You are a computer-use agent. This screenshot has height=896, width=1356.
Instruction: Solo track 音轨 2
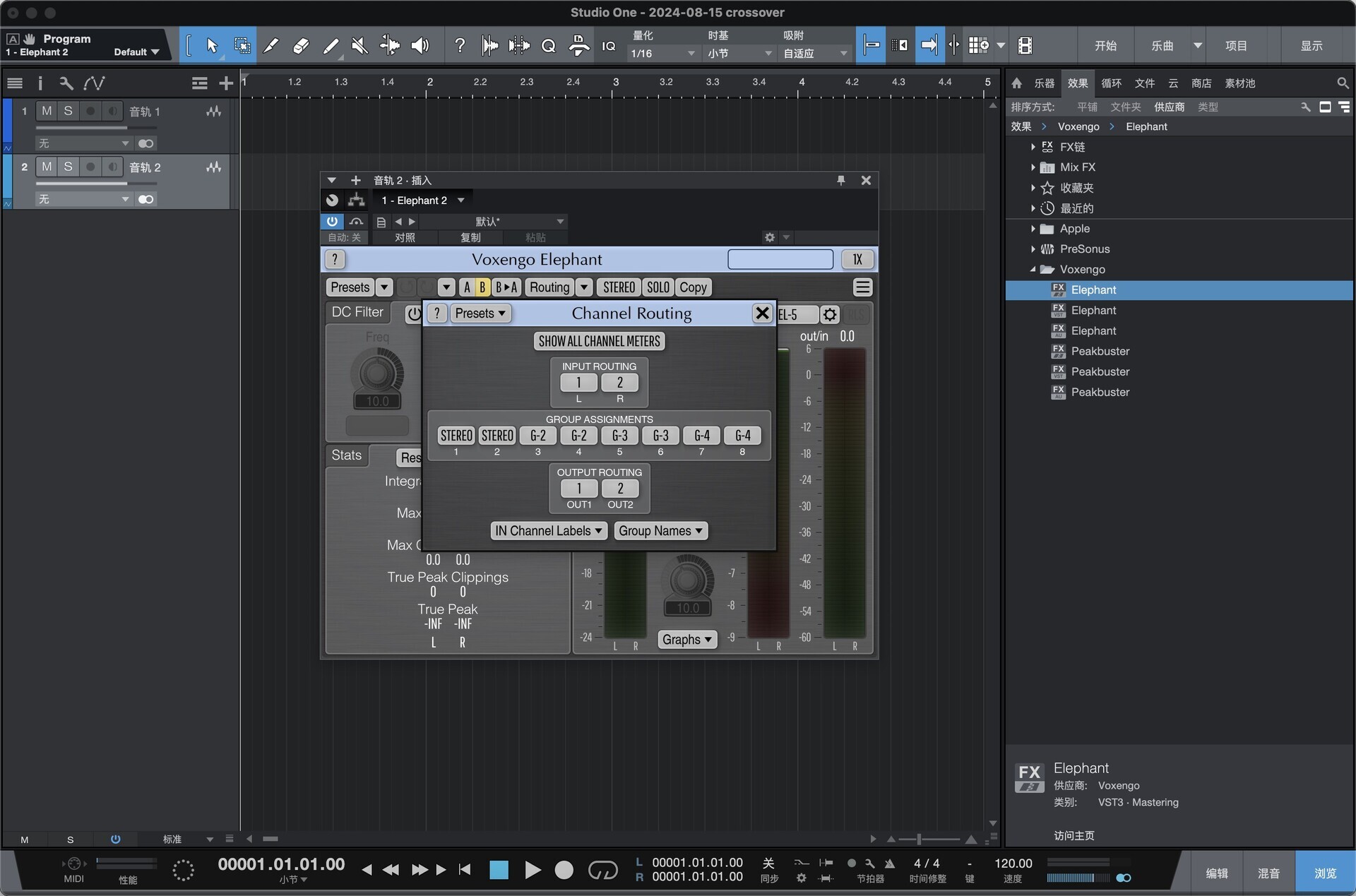pos(68,167)
